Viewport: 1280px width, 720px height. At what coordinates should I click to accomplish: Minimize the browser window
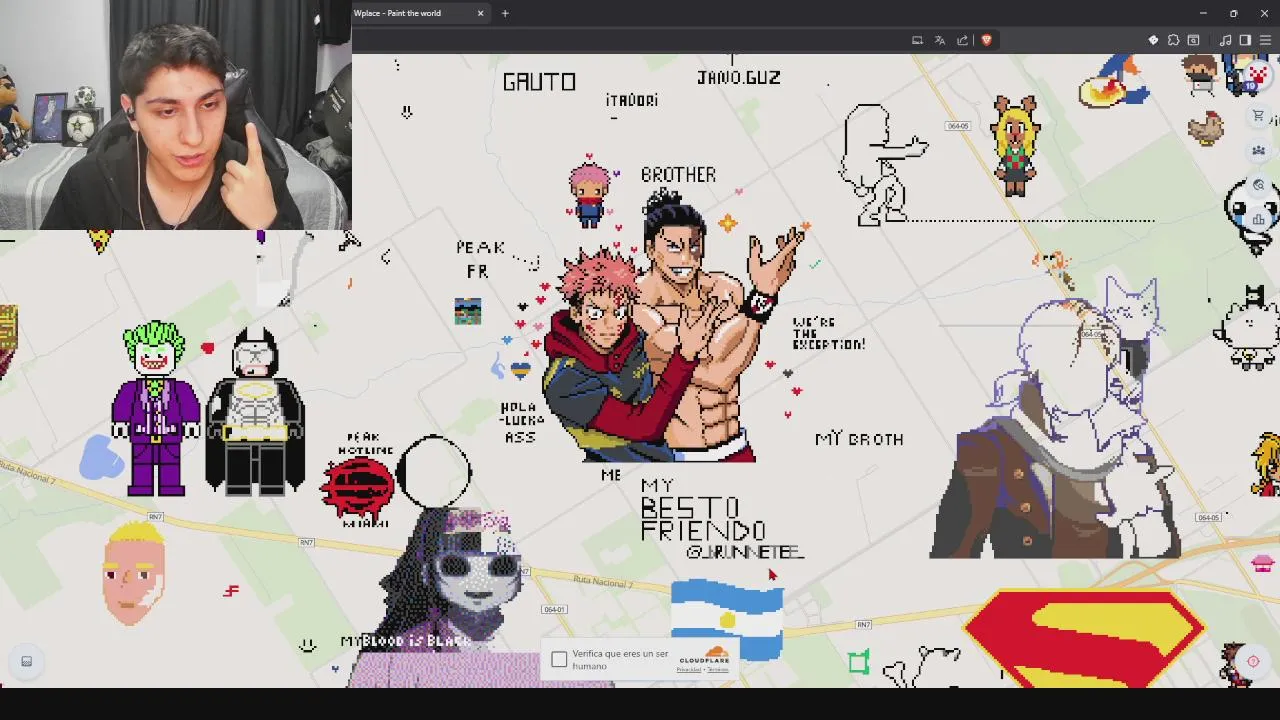click(x=1203, y=13)
